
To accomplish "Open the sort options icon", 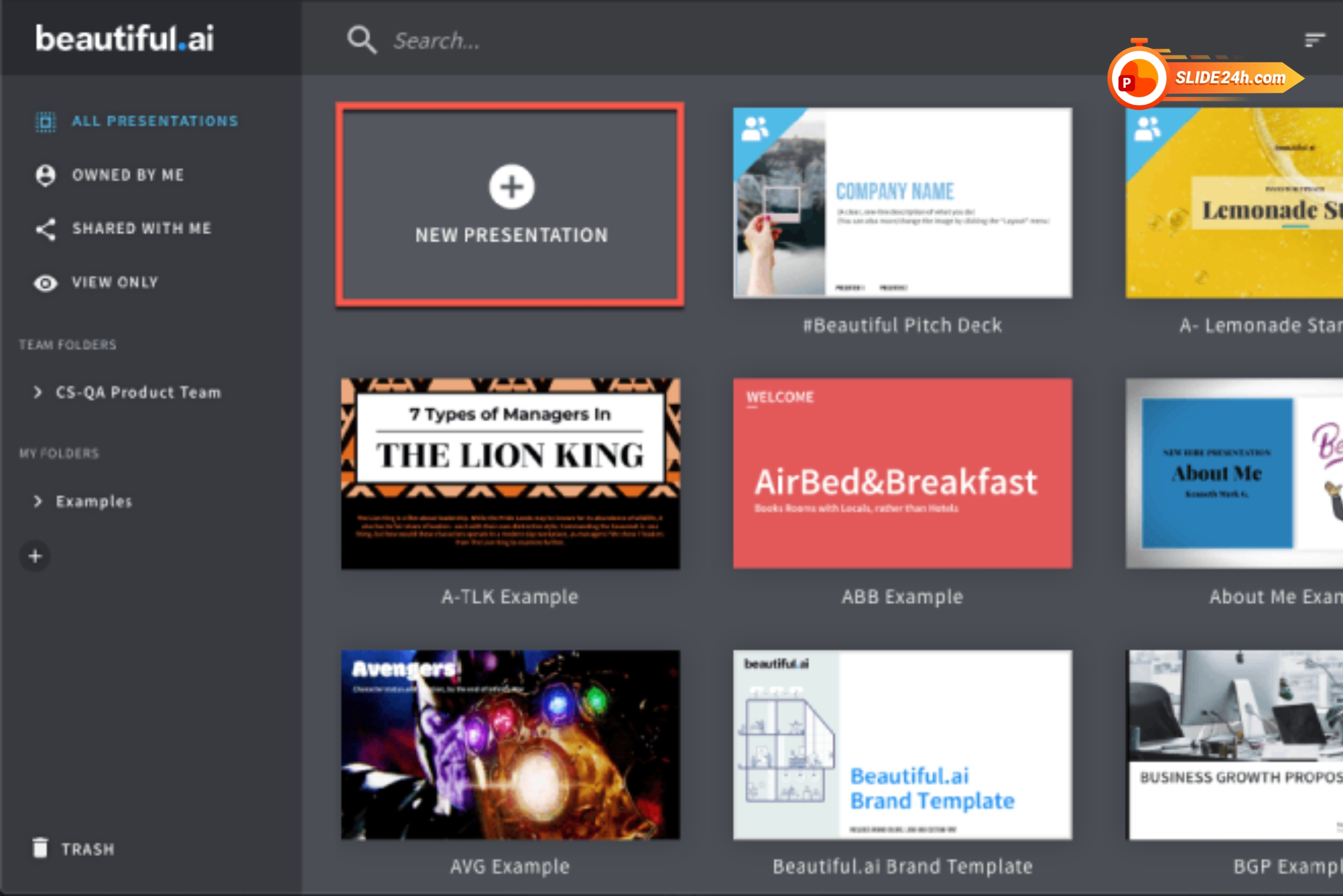I will (1315, 40).
